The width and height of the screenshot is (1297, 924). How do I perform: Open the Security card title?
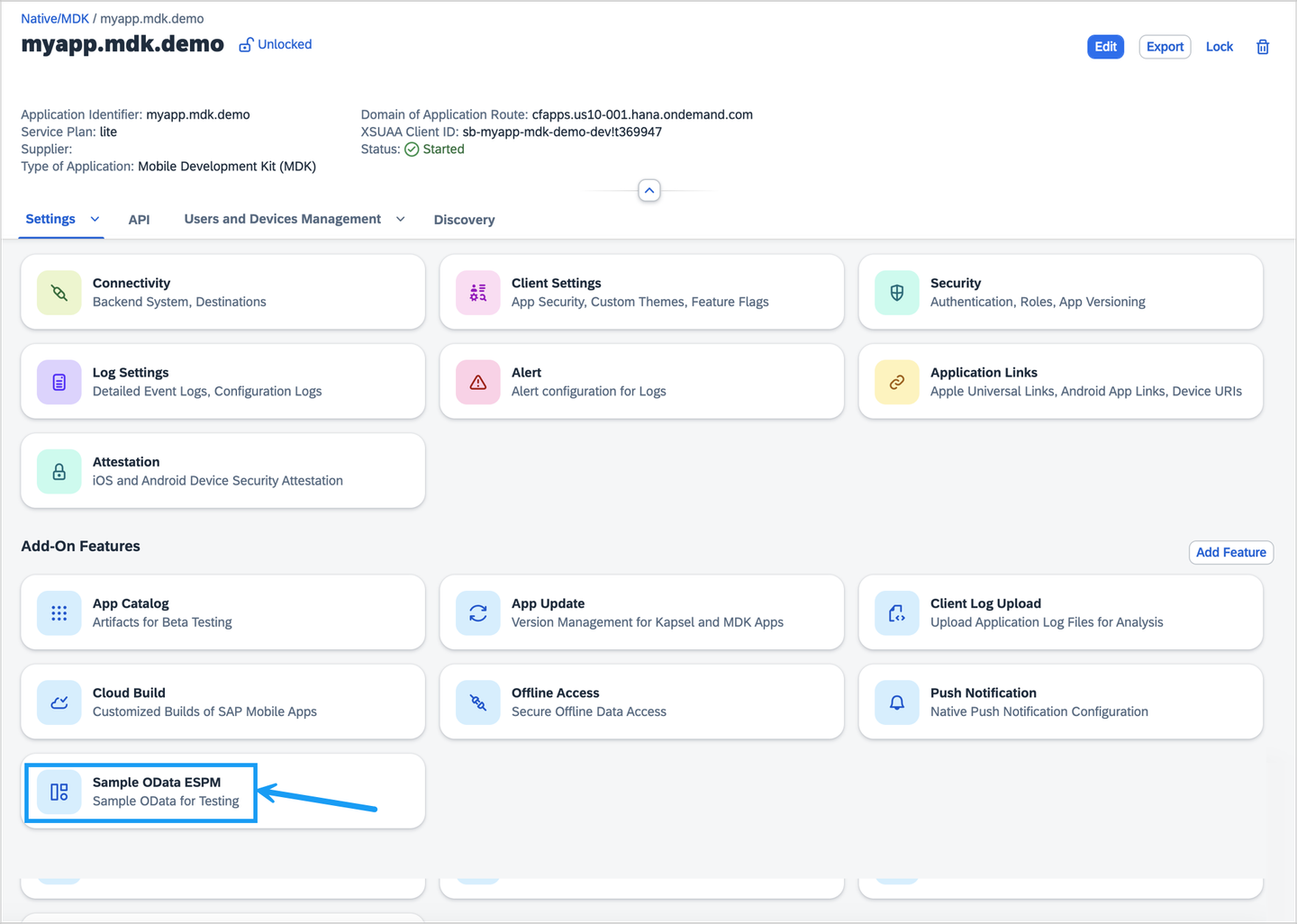(x=956, y=283)
